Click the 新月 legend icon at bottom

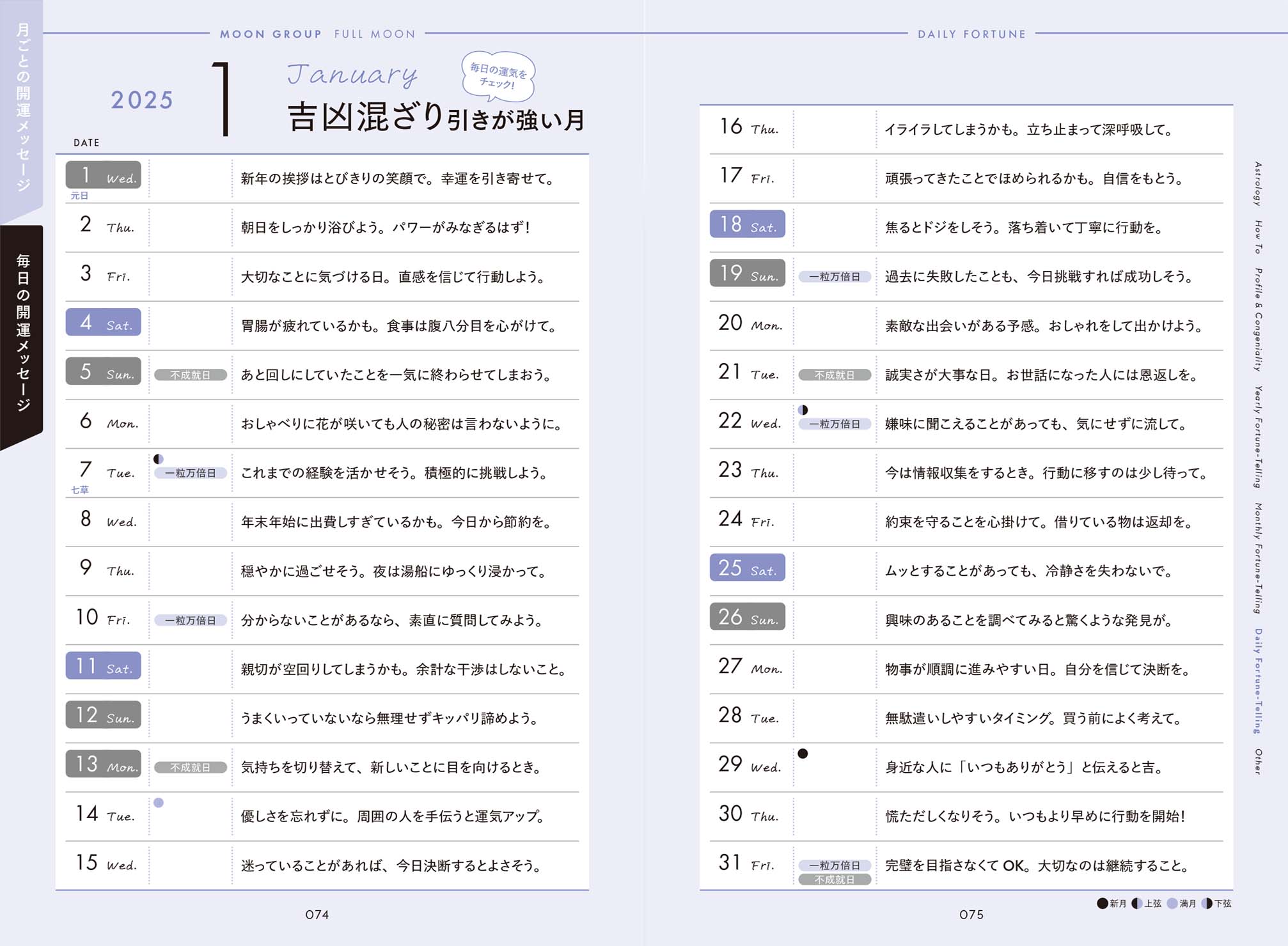[x=1103, y=903]
